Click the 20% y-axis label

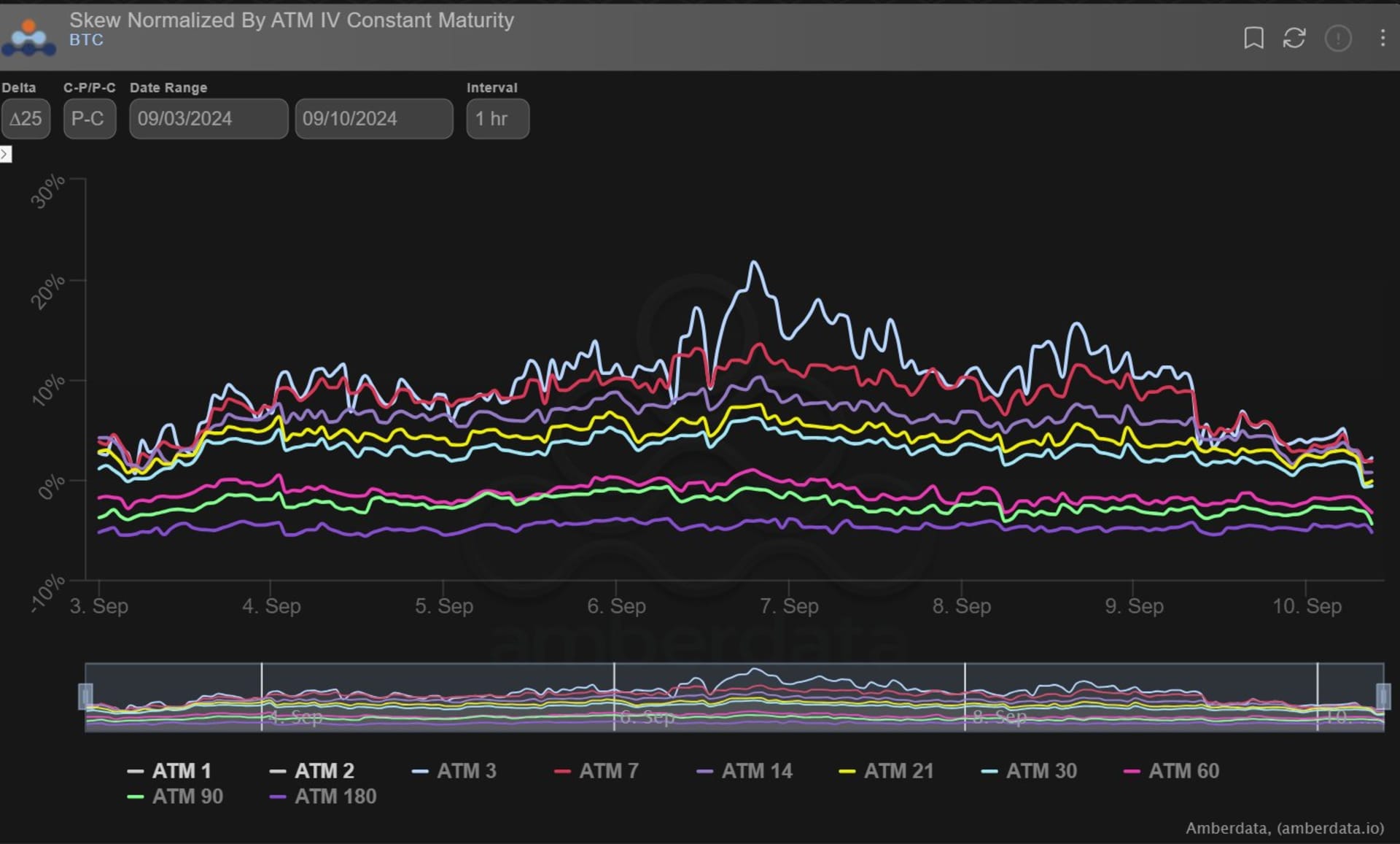(x=48, y=292)
